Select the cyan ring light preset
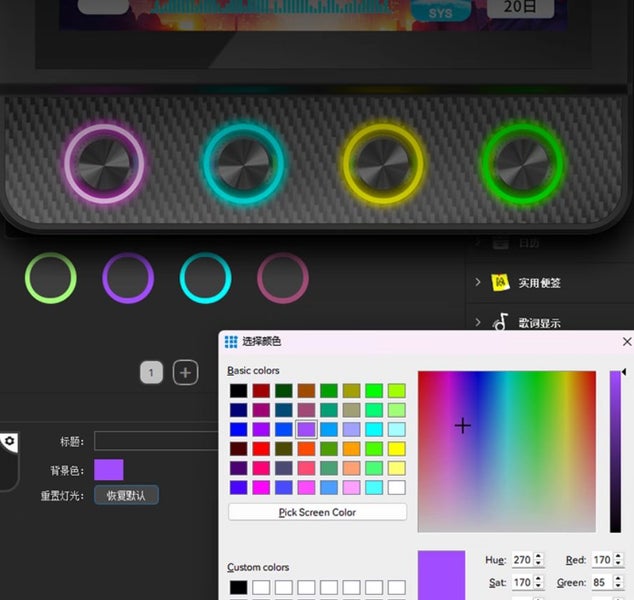The width and height of the screenshot is (634, 600). tap(205, 278)
